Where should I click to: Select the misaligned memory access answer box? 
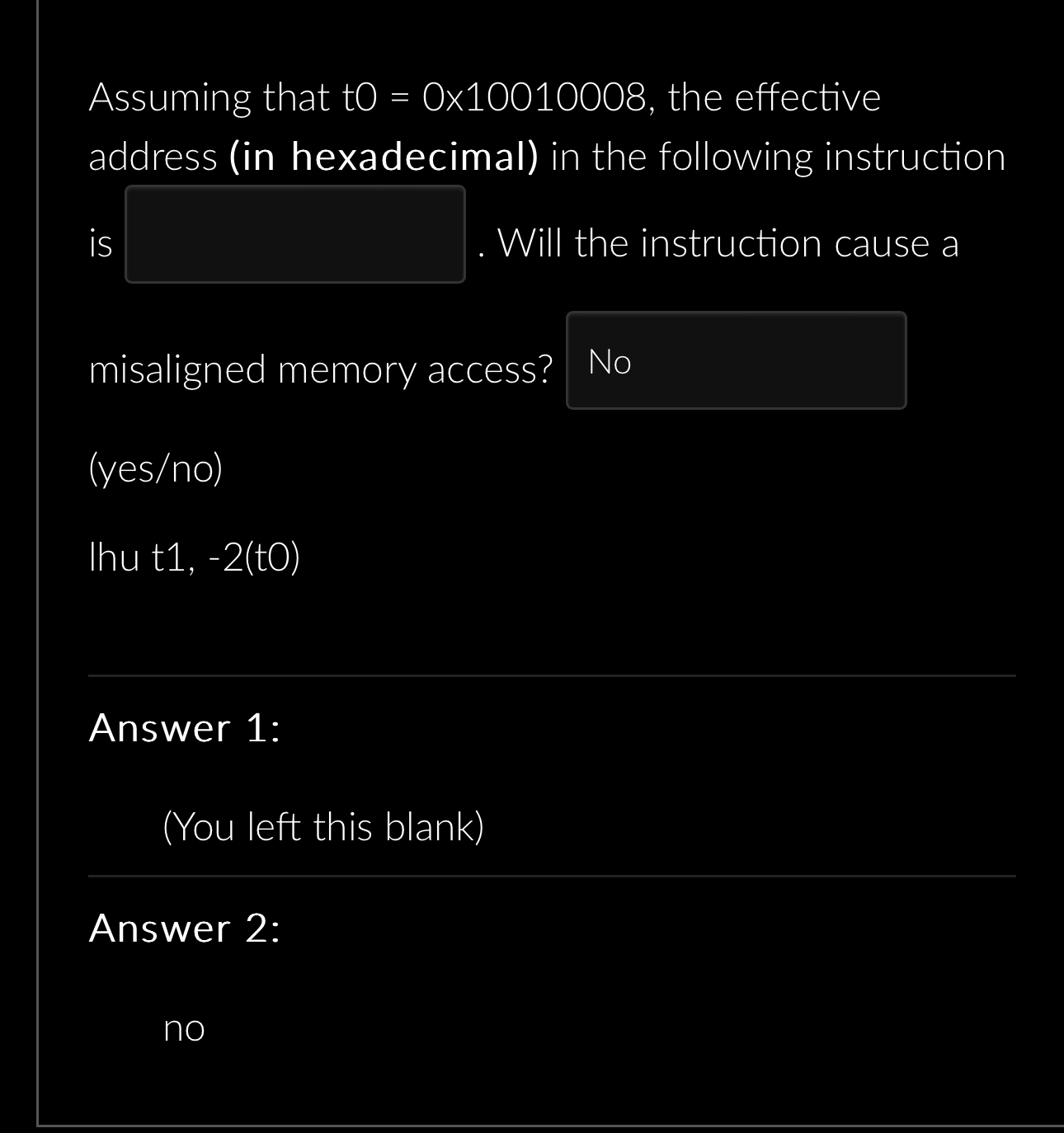click(x=737, y=359)
